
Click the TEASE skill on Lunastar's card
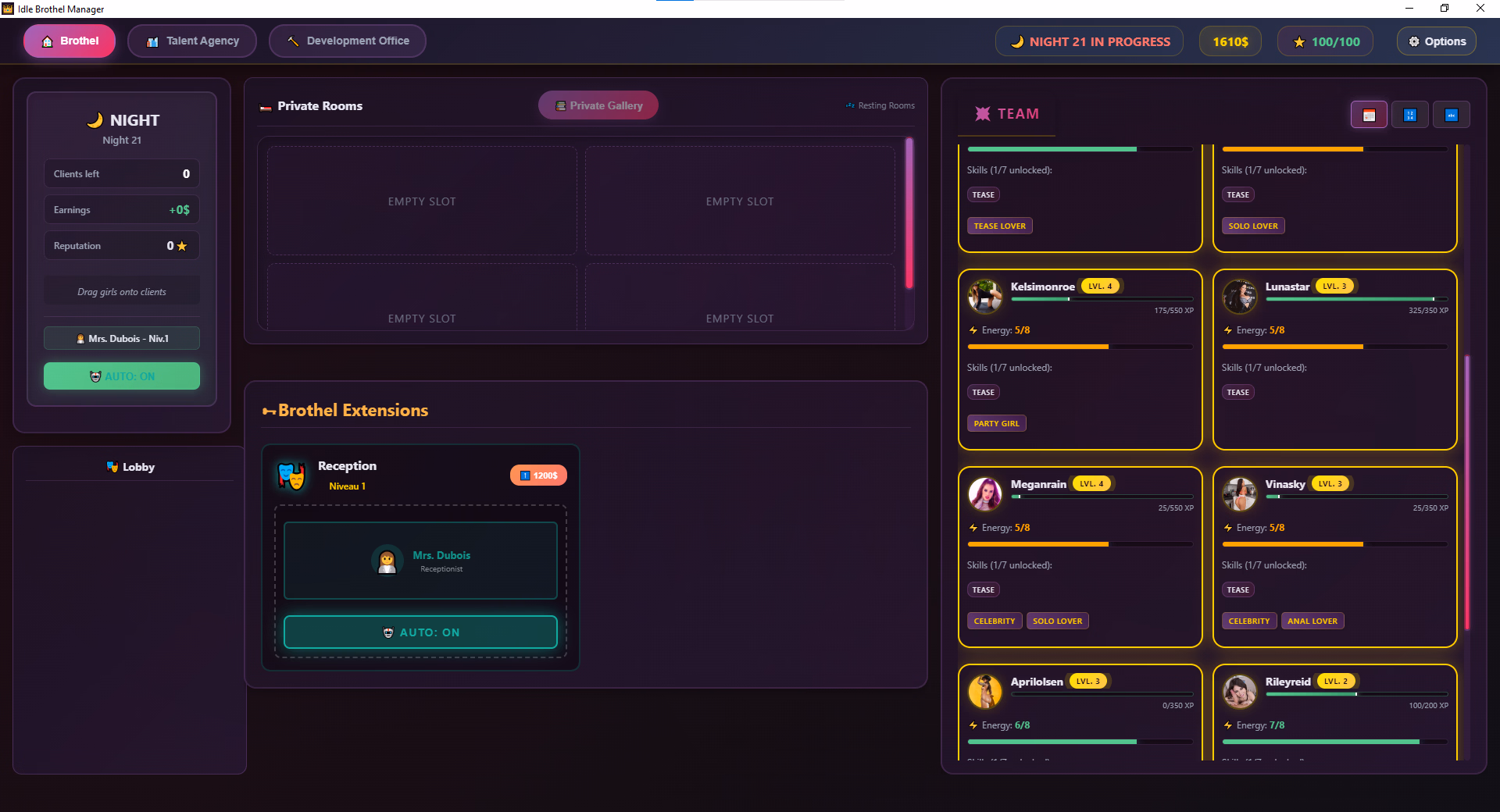(x=1238, y=392)
